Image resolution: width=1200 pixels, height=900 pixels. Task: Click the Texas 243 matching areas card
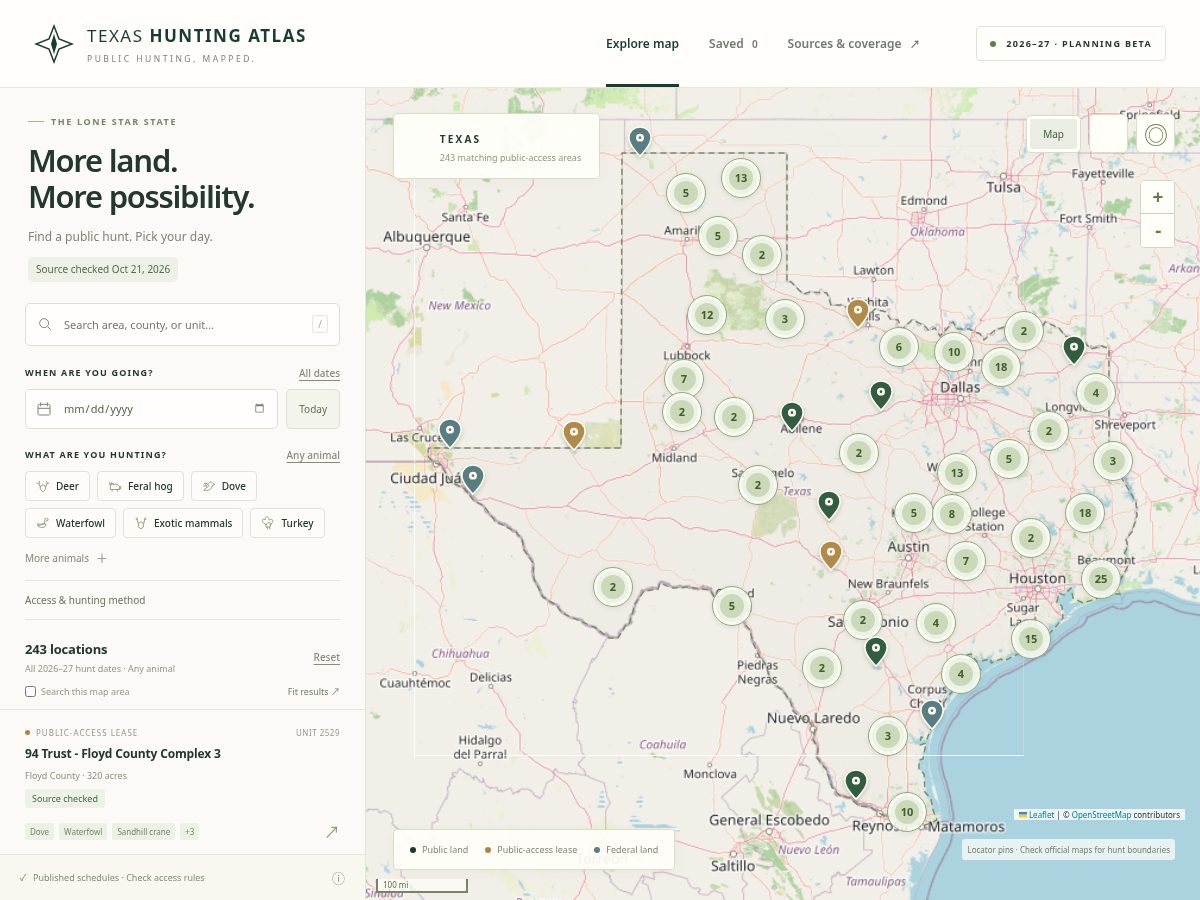tap(496, 146)
